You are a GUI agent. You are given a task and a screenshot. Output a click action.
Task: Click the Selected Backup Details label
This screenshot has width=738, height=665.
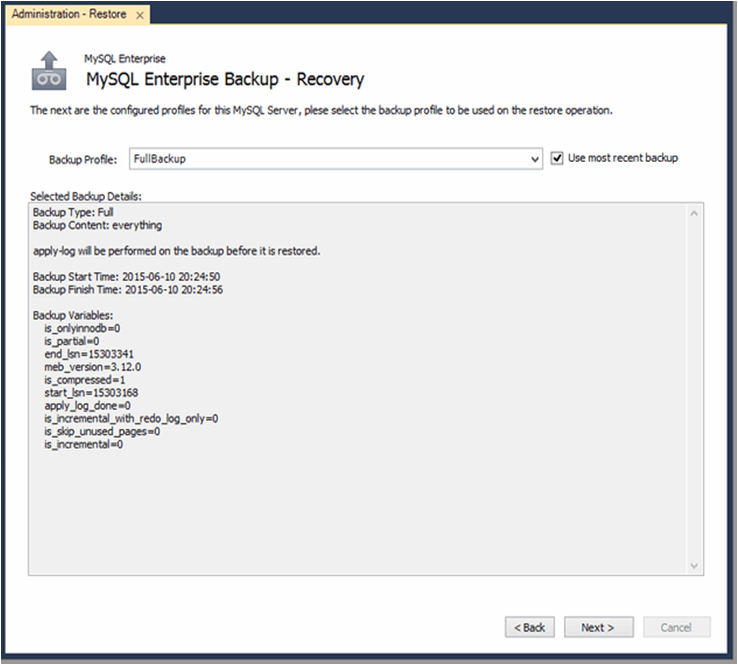coord(86,197)
